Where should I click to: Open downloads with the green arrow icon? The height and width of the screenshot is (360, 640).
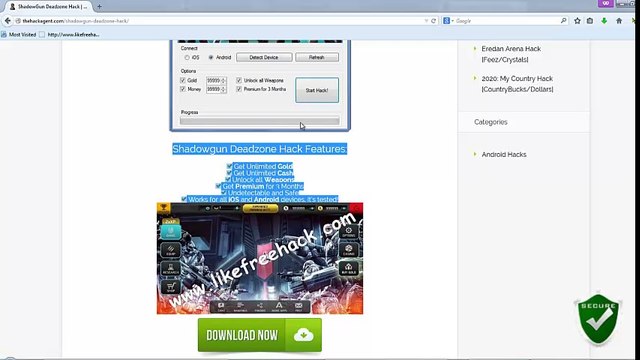(604, 20)
